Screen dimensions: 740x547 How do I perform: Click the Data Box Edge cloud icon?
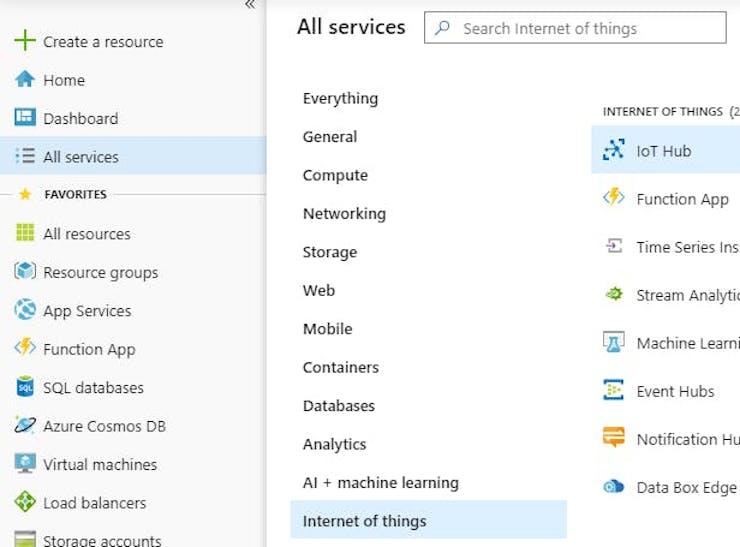[x=614, y=486]
